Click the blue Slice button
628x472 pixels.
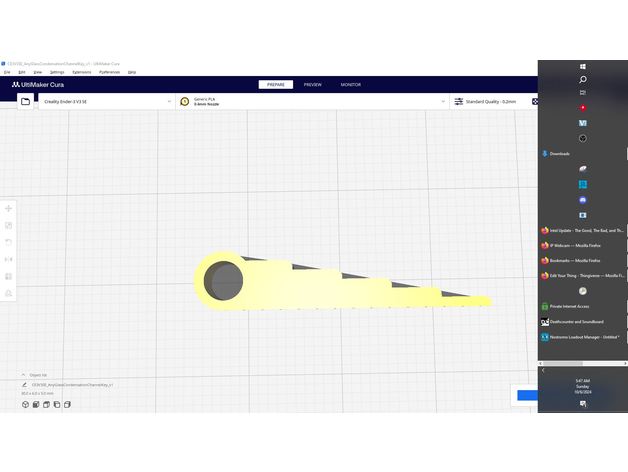(527, 396)
